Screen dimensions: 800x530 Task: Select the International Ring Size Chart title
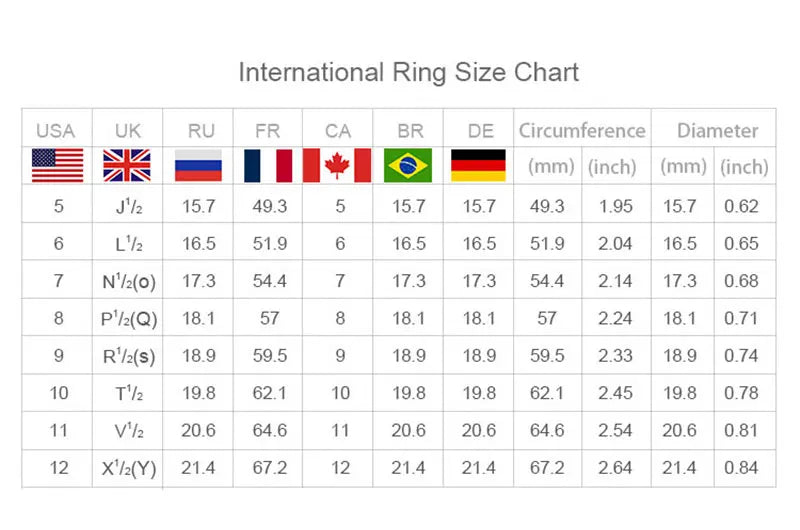409,72
